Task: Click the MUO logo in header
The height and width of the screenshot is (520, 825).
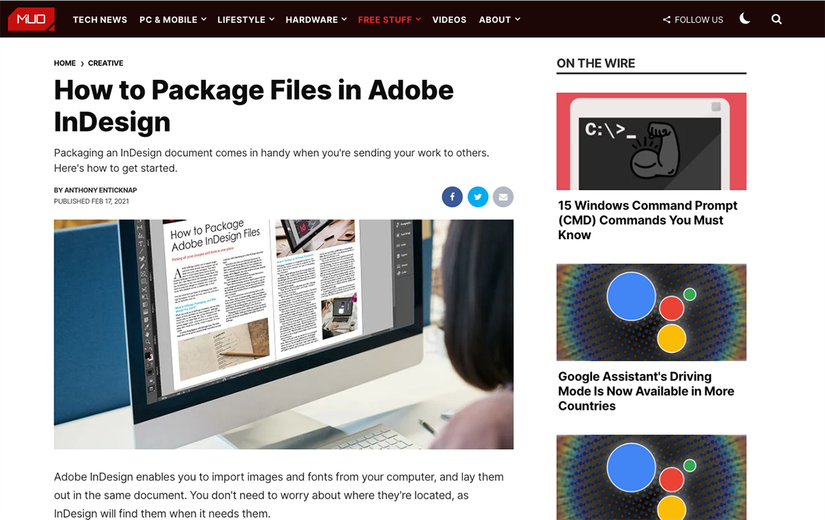Action: (x=31, y=19)
